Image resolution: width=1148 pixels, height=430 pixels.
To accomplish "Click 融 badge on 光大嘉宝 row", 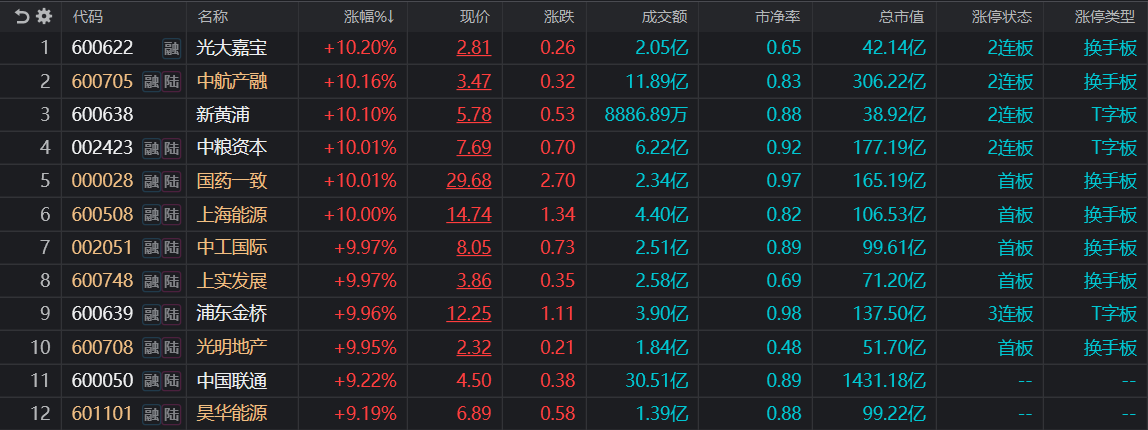I will point(171,47).
